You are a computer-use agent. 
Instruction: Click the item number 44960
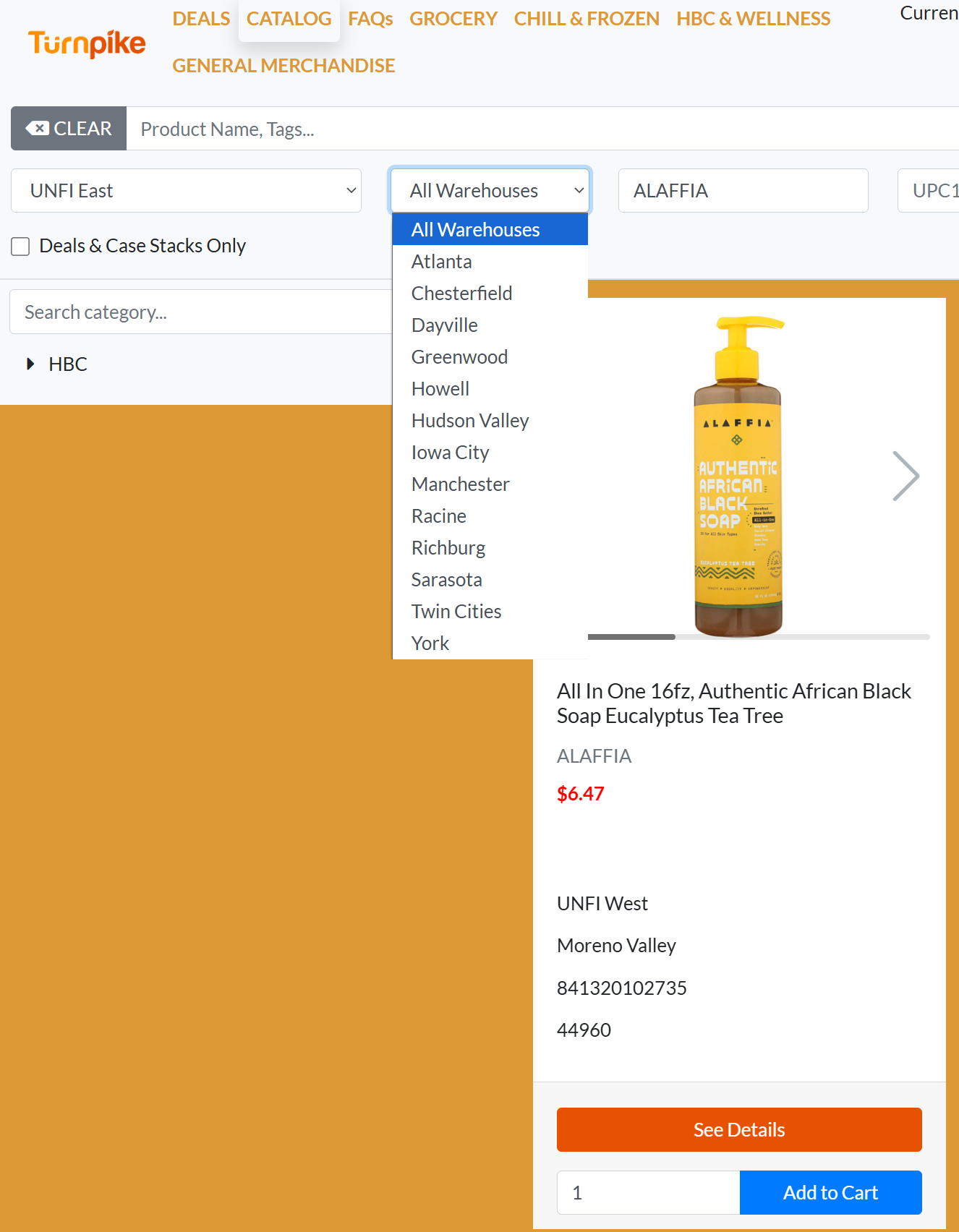pyautogui.click(x=584, y=1030)
